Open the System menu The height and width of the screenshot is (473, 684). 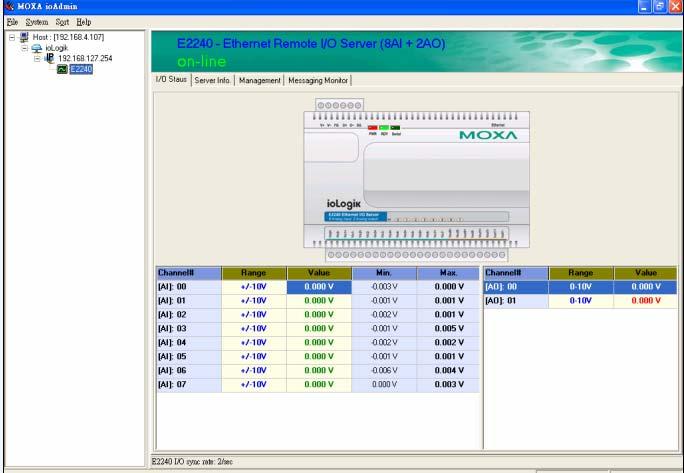[x=37, y=22]
